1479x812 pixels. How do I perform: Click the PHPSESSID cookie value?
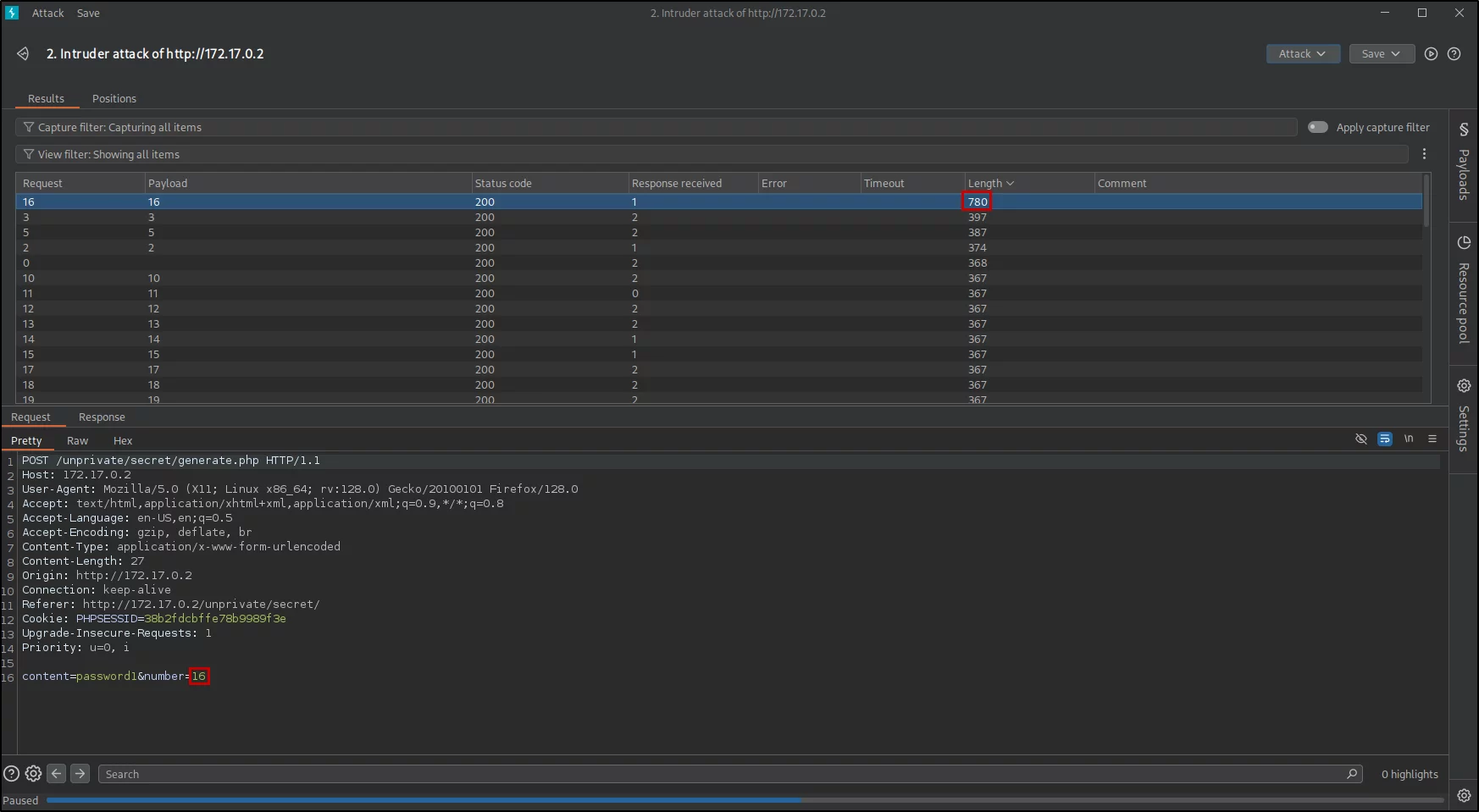(215, 618)
